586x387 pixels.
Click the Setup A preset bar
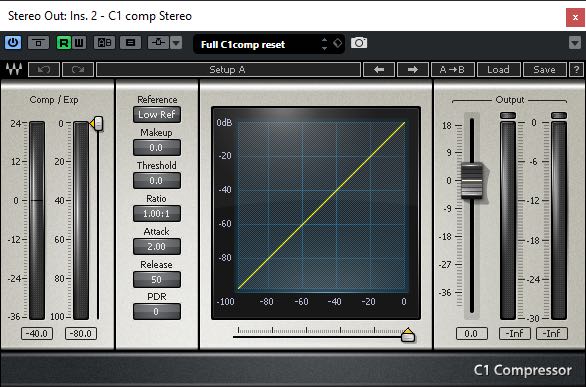point(228,69)
